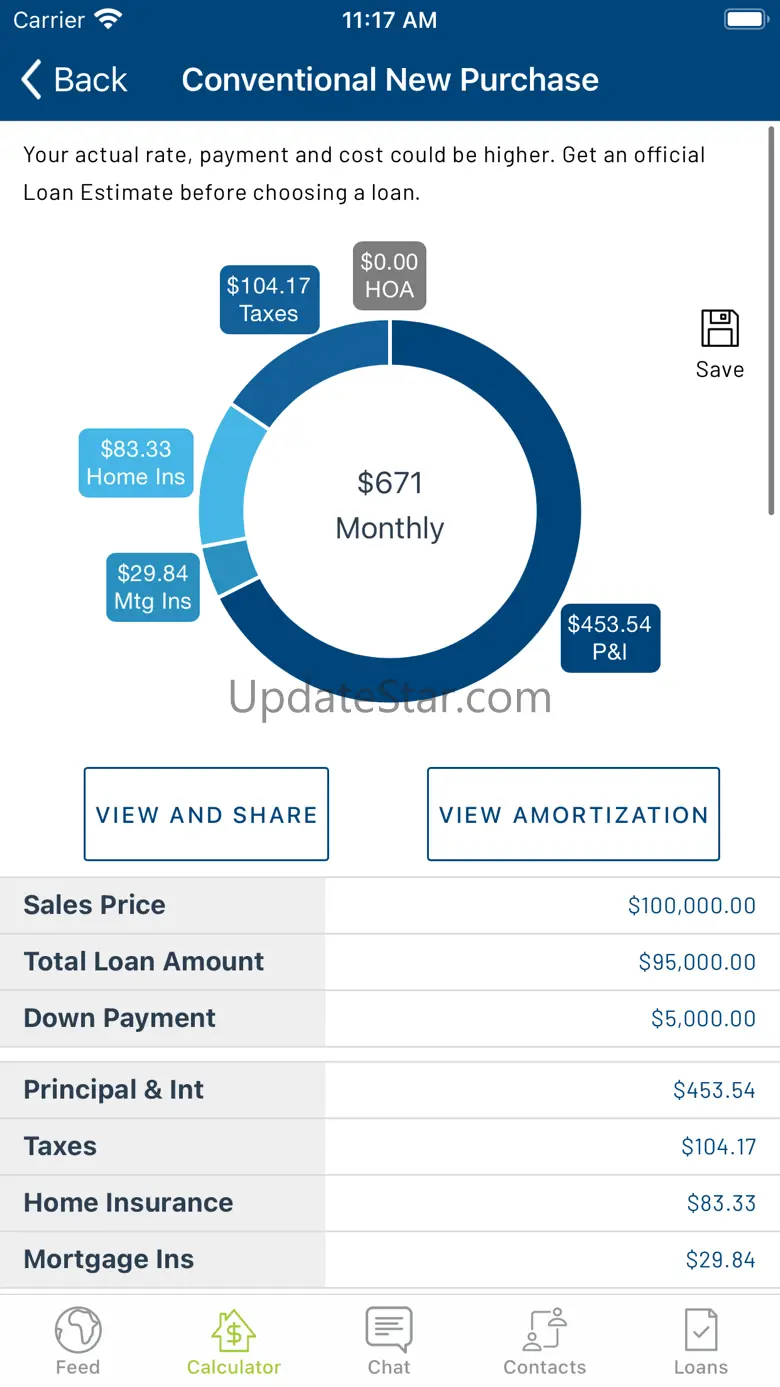The image size is (780, 1387).
Task: Select the Calculator house icon
Action: coord(234,1330)
